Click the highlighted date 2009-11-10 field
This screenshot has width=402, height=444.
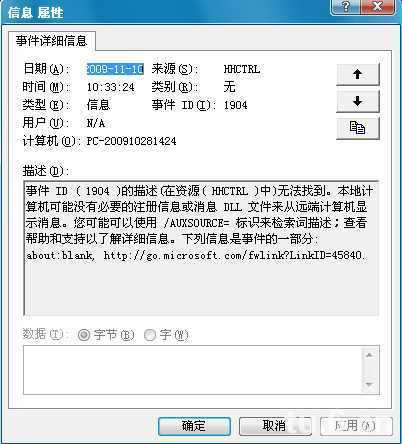point(115,69)
